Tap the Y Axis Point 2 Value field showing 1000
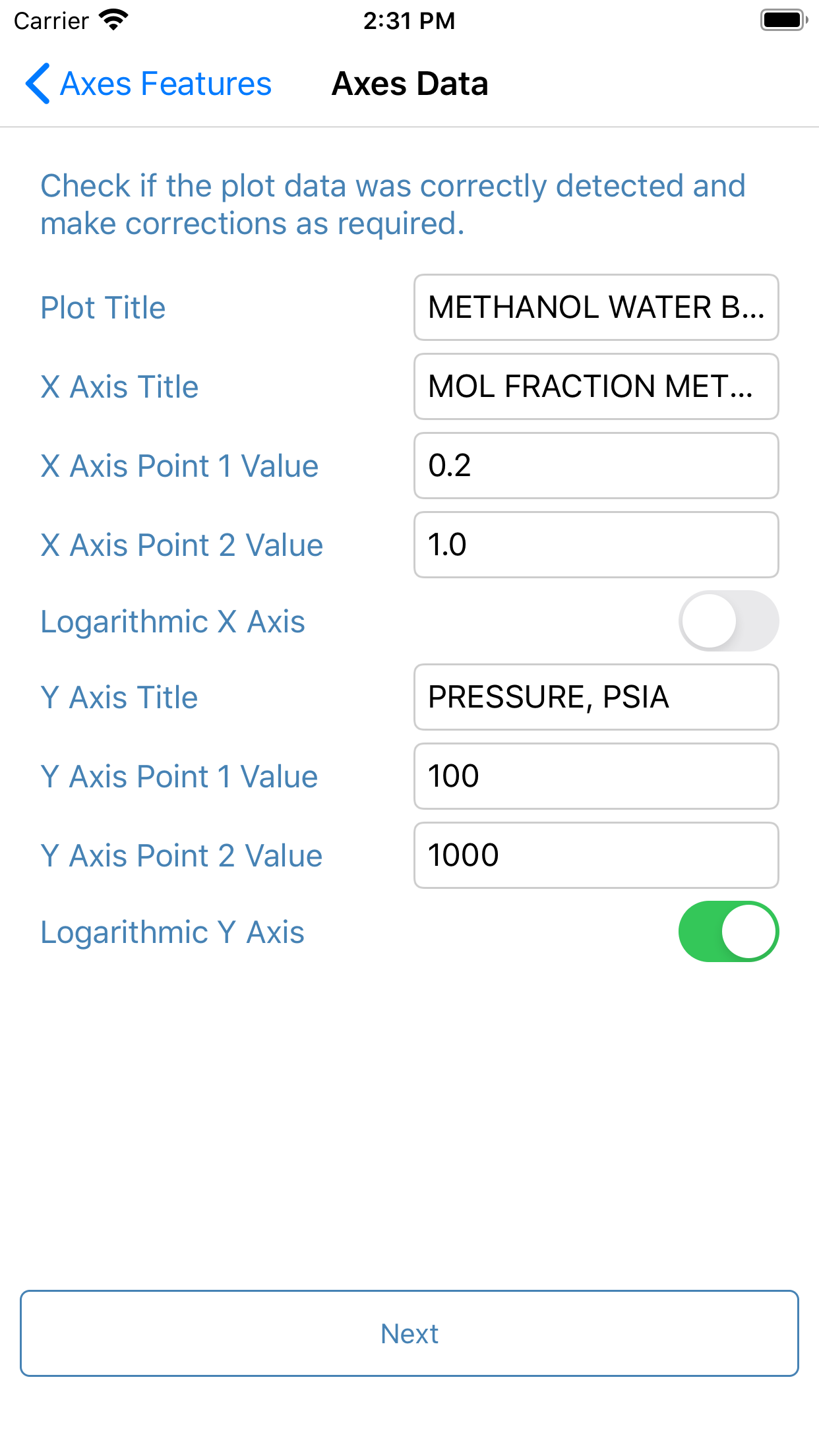The image size is (819, 1456). pos(595,855)
